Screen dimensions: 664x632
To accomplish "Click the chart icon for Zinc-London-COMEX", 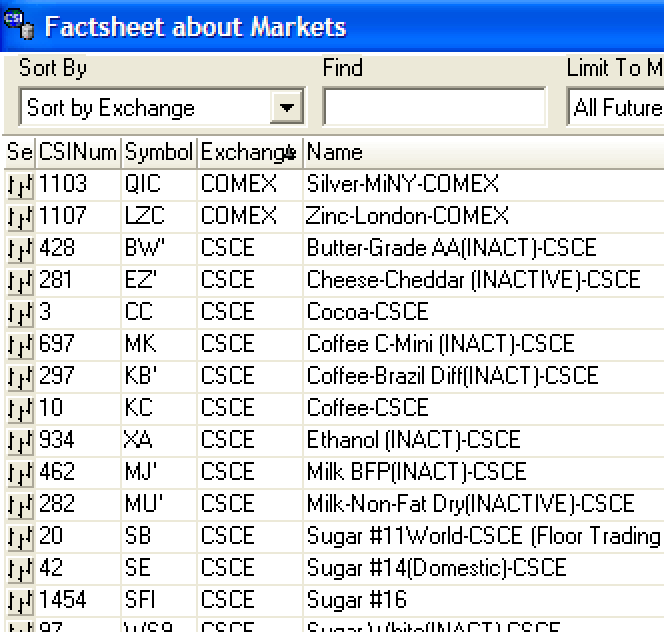I will 19,217.
